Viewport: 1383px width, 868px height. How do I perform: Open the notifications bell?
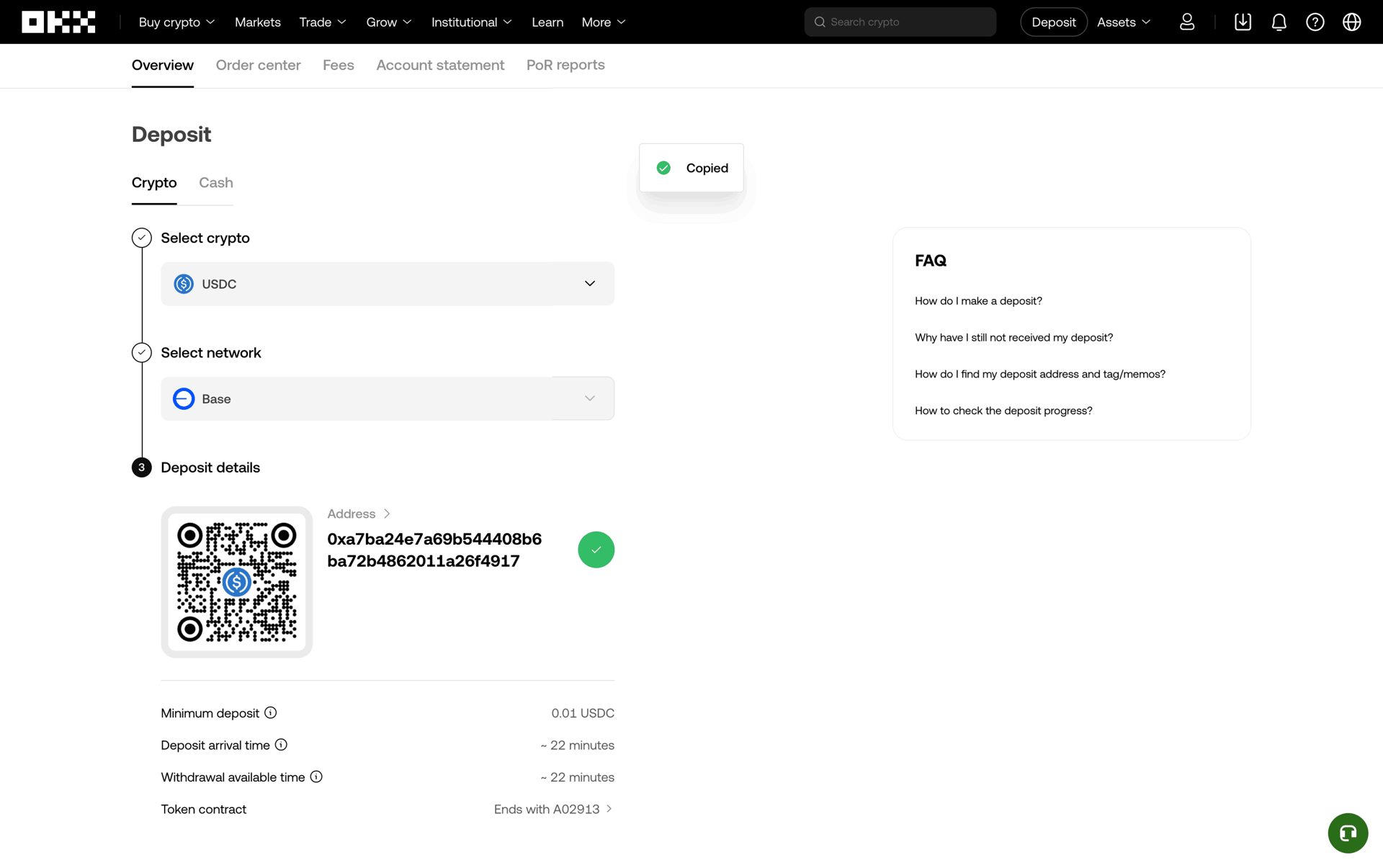pyautogui.click(x=1279, y=22)
